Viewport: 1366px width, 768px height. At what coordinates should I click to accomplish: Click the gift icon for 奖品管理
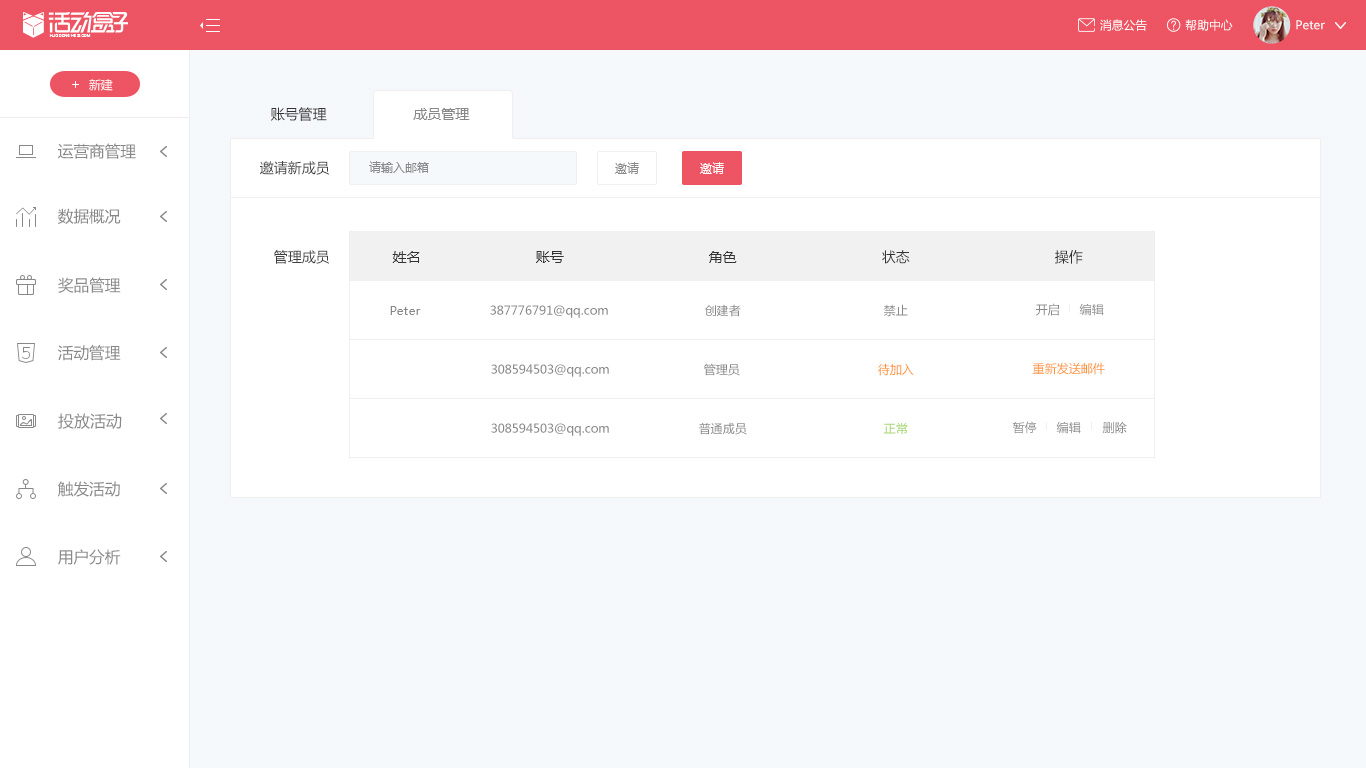[x=26, y=285]
